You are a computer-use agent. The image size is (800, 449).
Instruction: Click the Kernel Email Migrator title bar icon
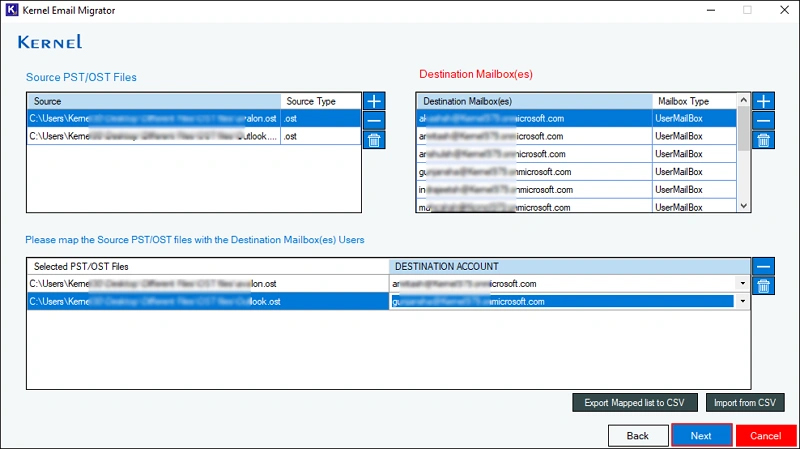(12, 10)
